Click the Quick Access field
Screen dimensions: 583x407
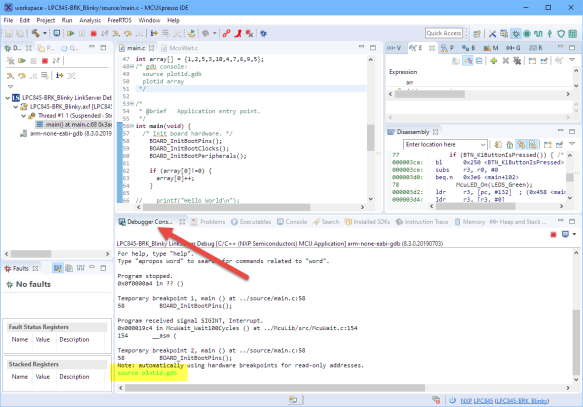pyautogui.click(x=444, y=33)
